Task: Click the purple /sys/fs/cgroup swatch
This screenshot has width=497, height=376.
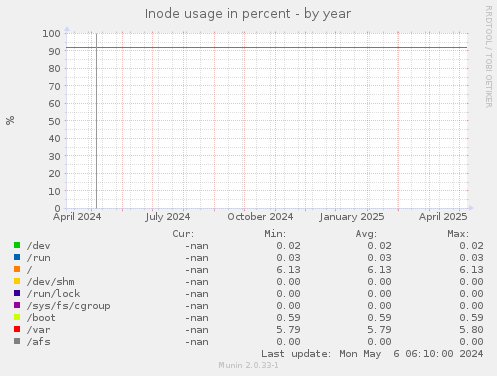Action: click(x=17, y=305)
